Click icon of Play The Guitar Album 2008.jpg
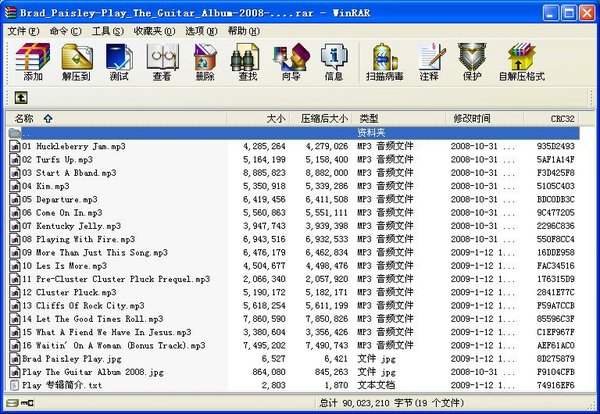Image resolution: width=600 pixels, height=414 pixels. [x=15, y=372]
